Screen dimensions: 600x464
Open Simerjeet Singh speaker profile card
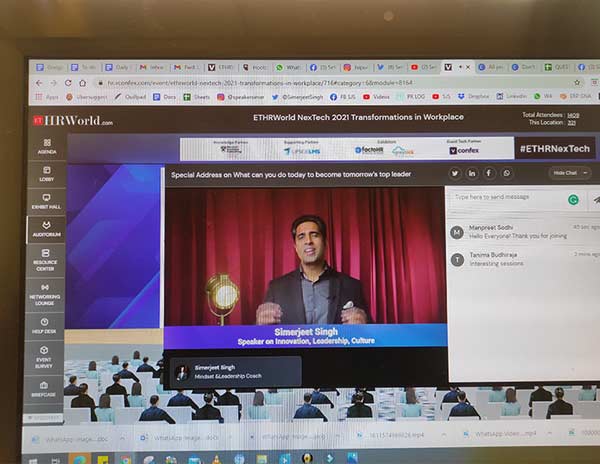(235, 371)
